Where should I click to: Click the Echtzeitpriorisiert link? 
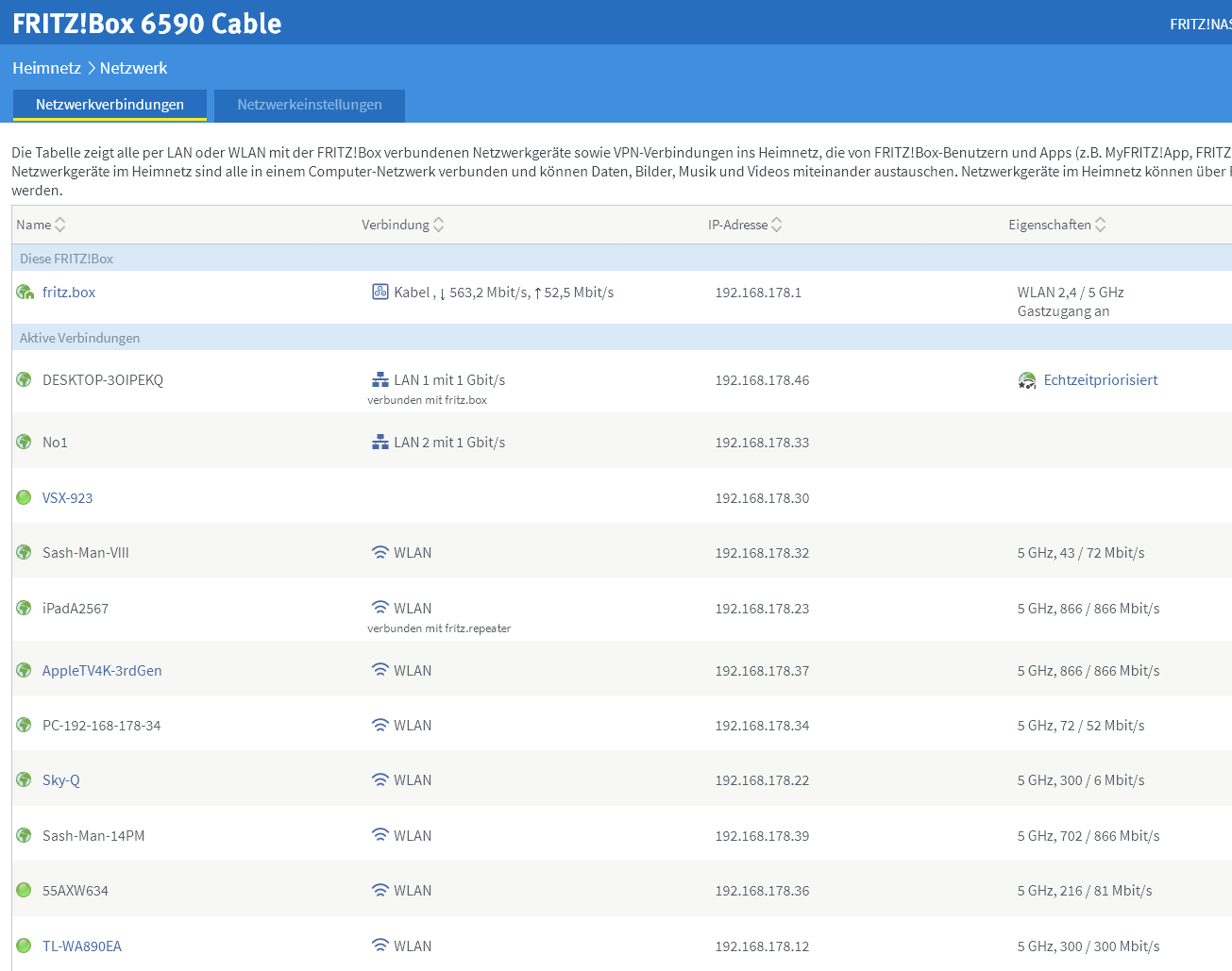(x=1101, y=380)
